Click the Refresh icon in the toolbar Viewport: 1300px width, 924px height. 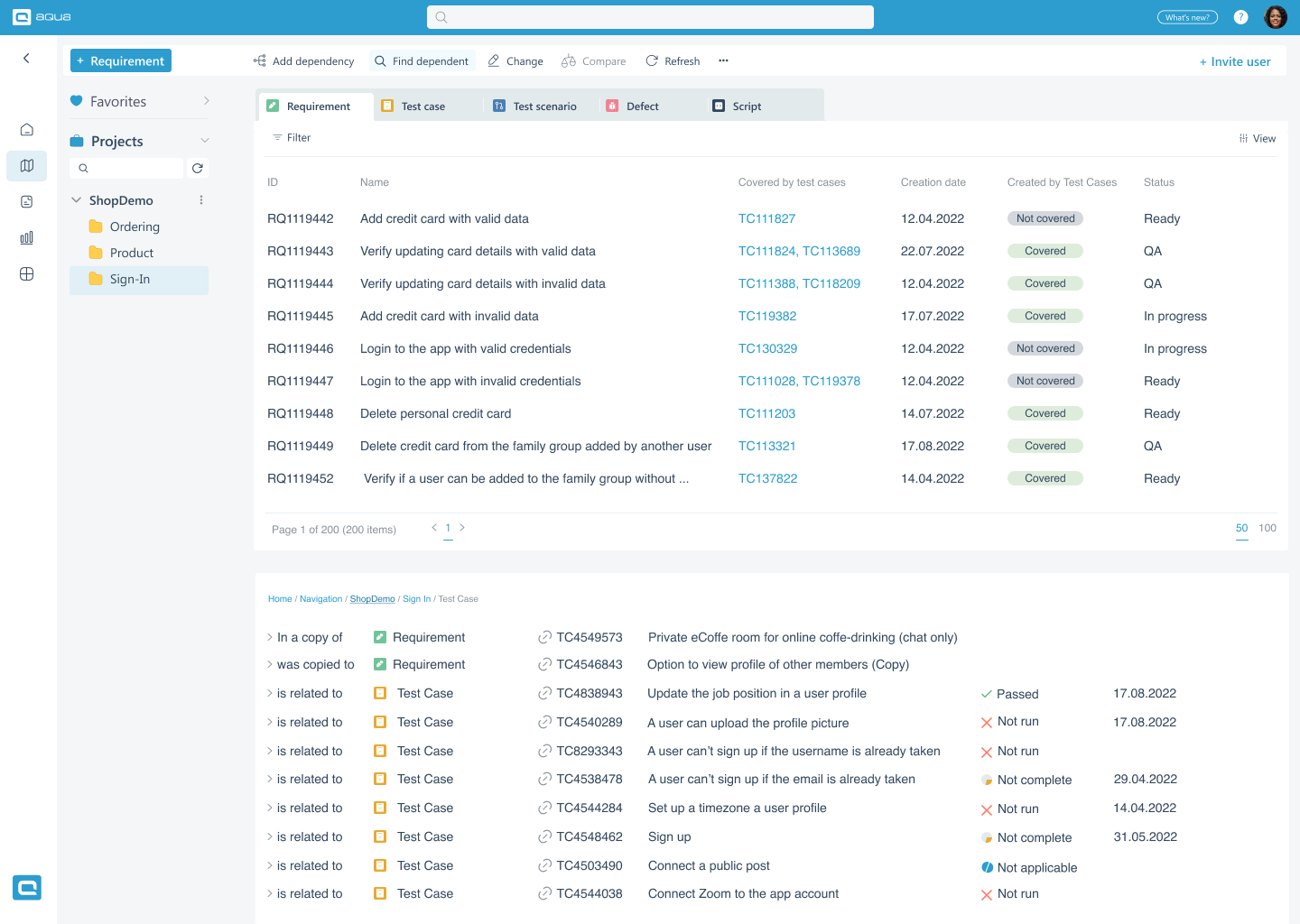[x=651, y=60]
